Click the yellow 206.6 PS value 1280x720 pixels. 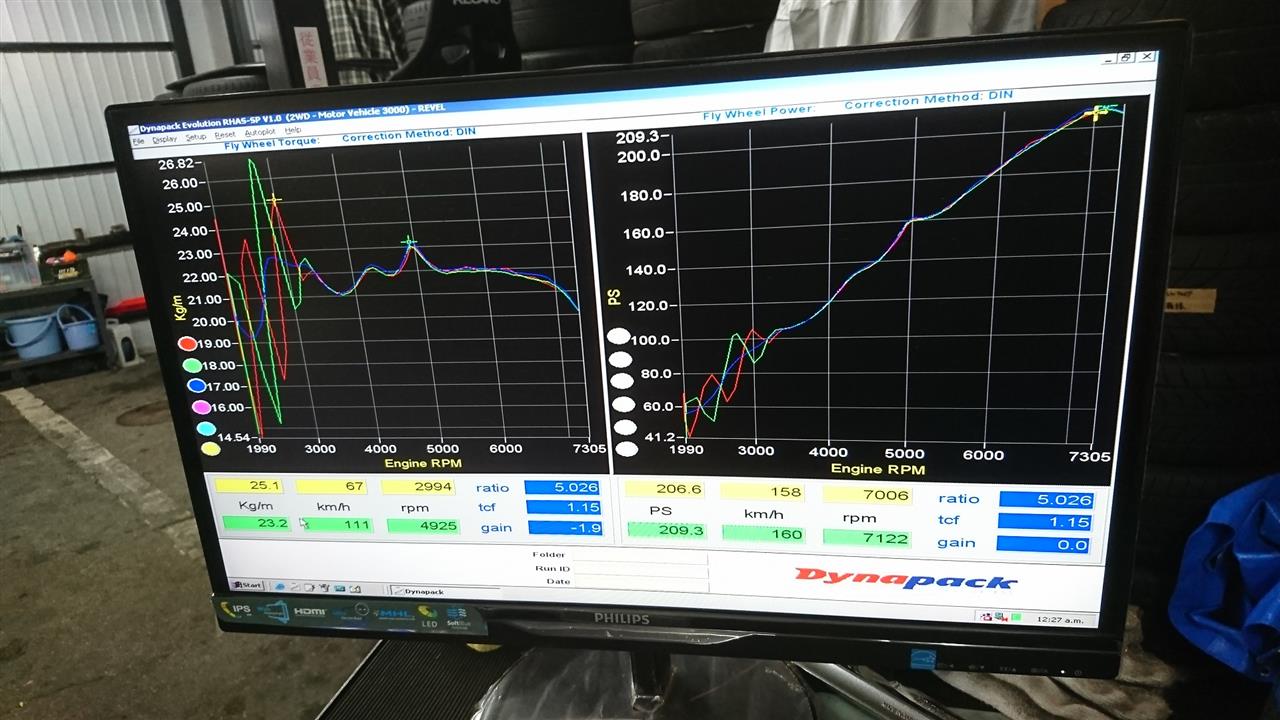click(662, 490)
